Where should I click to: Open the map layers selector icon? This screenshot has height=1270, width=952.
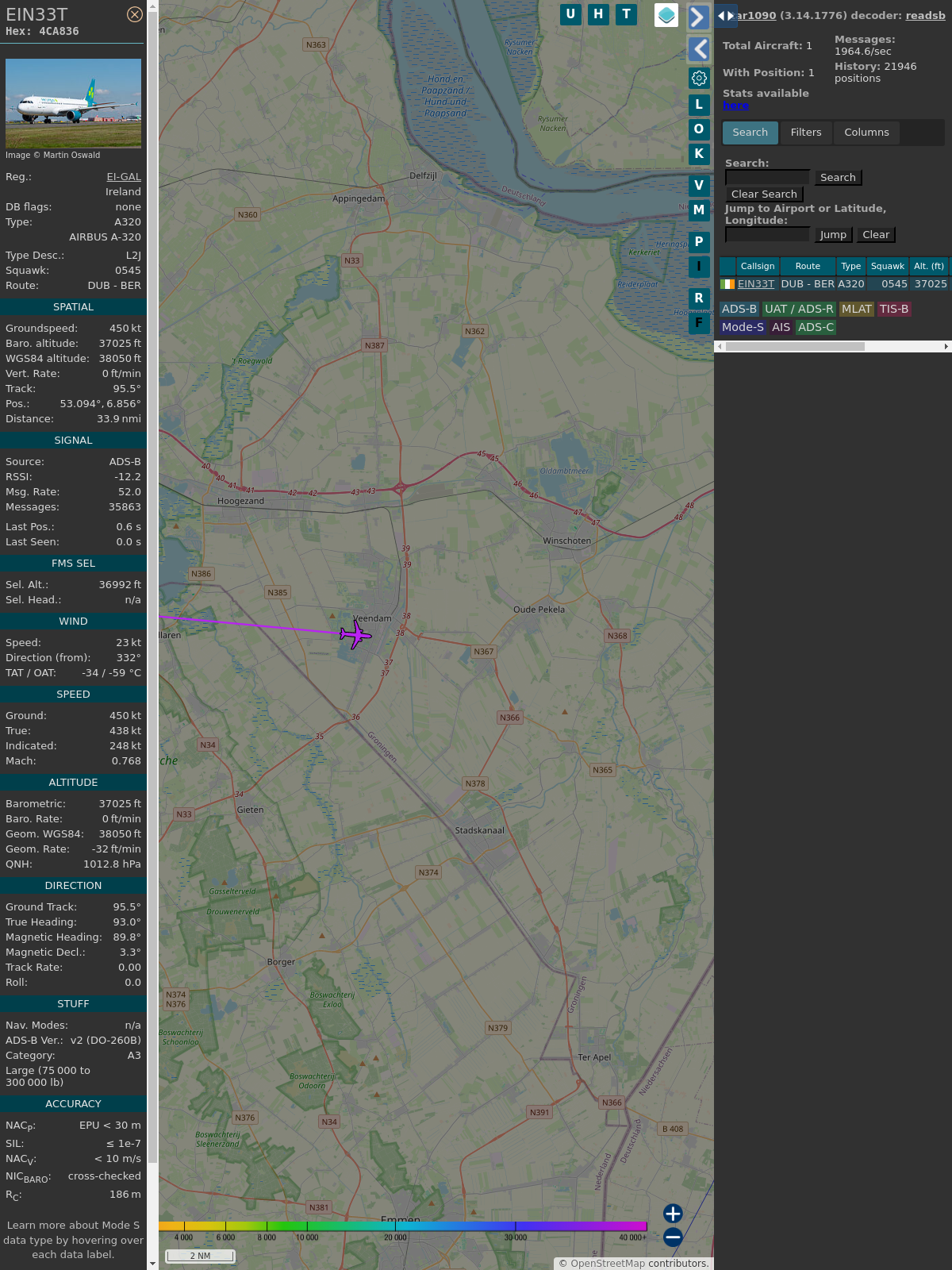coord(666,15)
